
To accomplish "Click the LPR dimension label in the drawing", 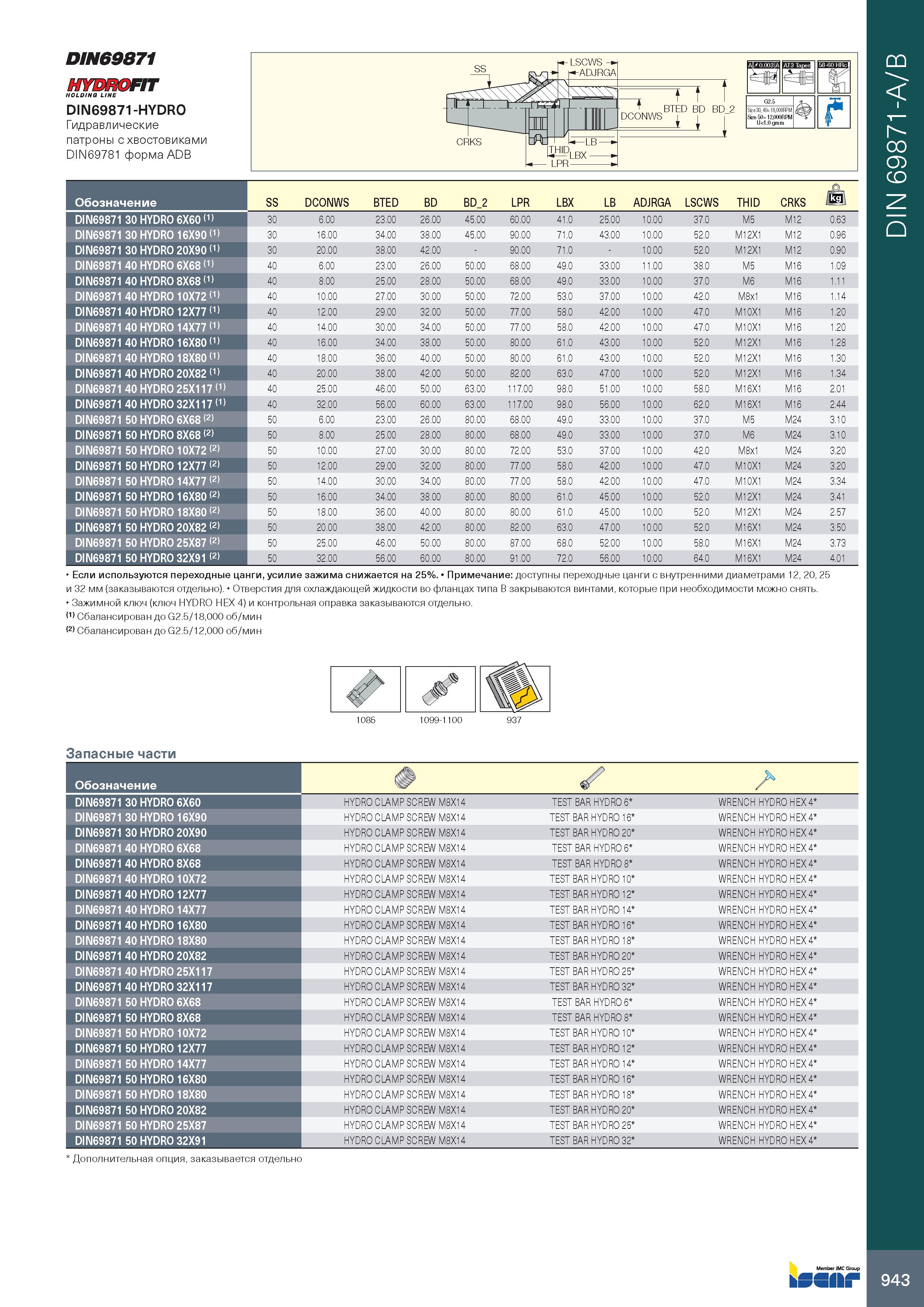I will pyautogui.click(x=560, y=164).
